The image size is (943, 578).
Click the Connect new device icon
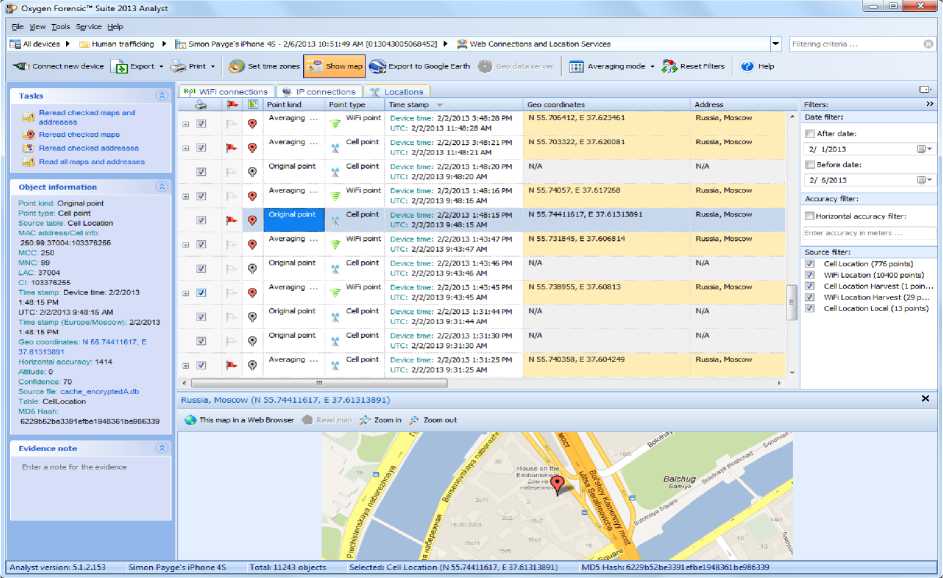pos(20,66)
